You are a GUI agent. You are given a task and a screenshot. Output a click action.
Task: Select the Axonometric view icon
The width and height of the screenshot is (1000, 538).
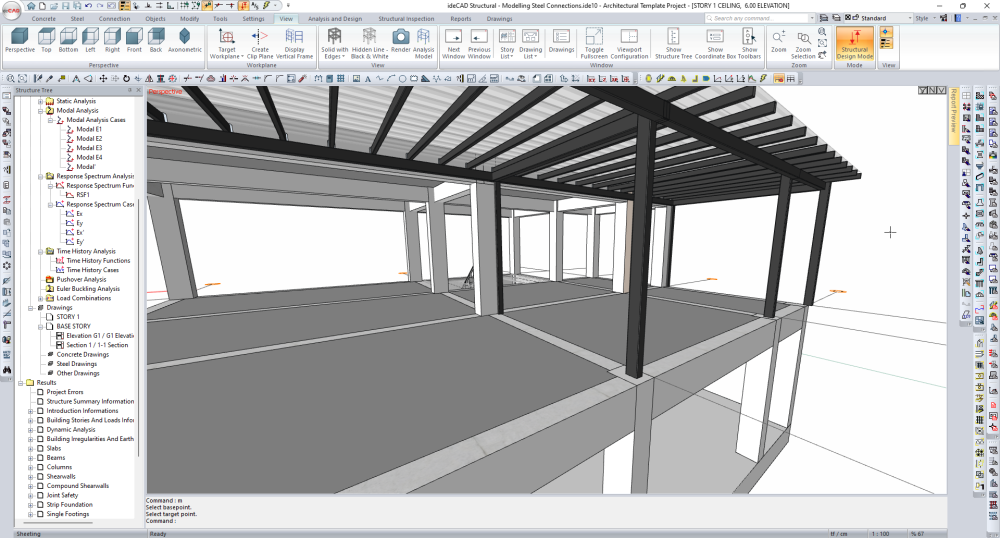click(184, 40)
